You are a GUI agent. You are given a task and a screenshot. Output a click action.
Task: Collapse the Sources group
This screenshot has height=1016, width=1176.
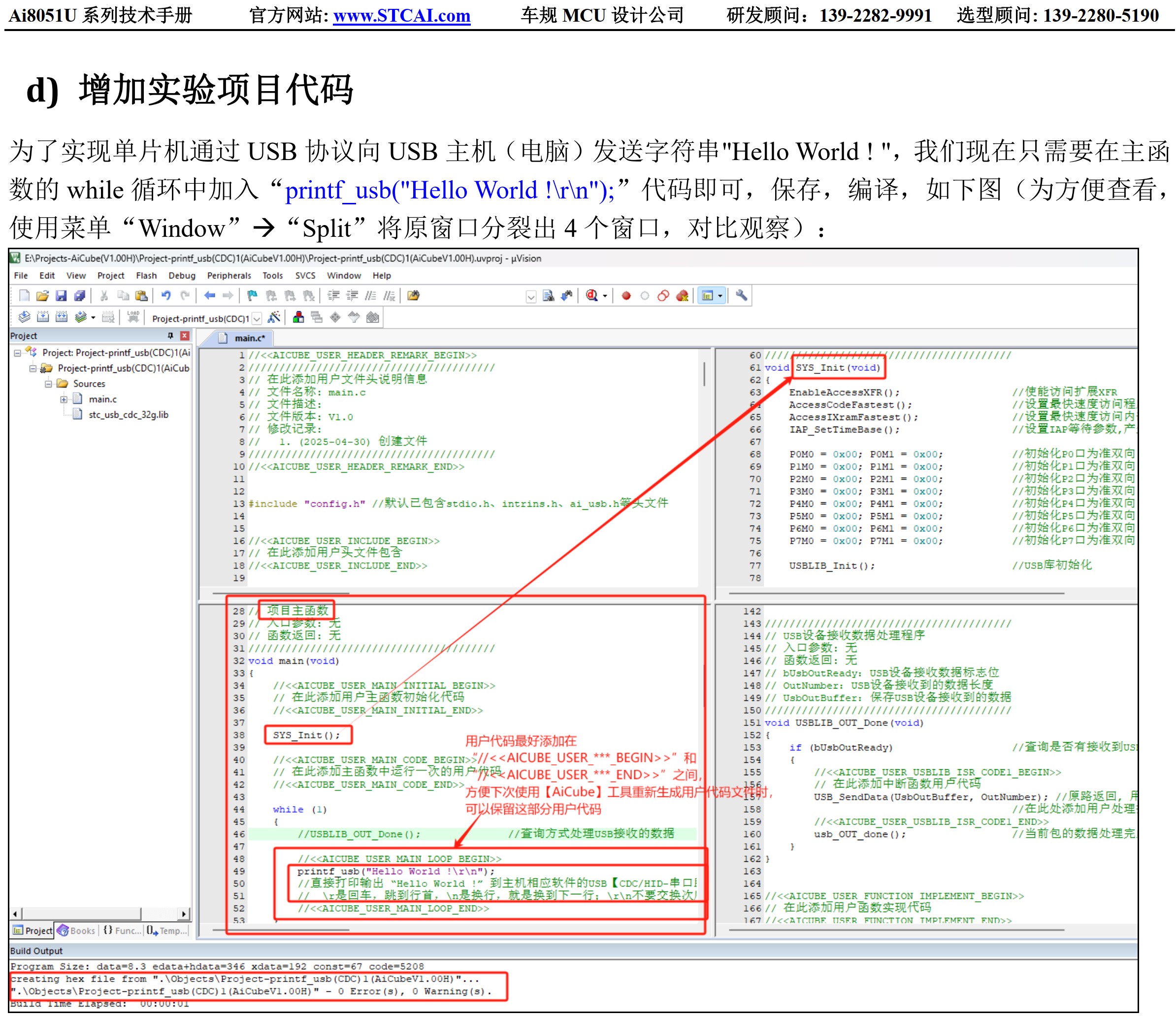(48, 384)
